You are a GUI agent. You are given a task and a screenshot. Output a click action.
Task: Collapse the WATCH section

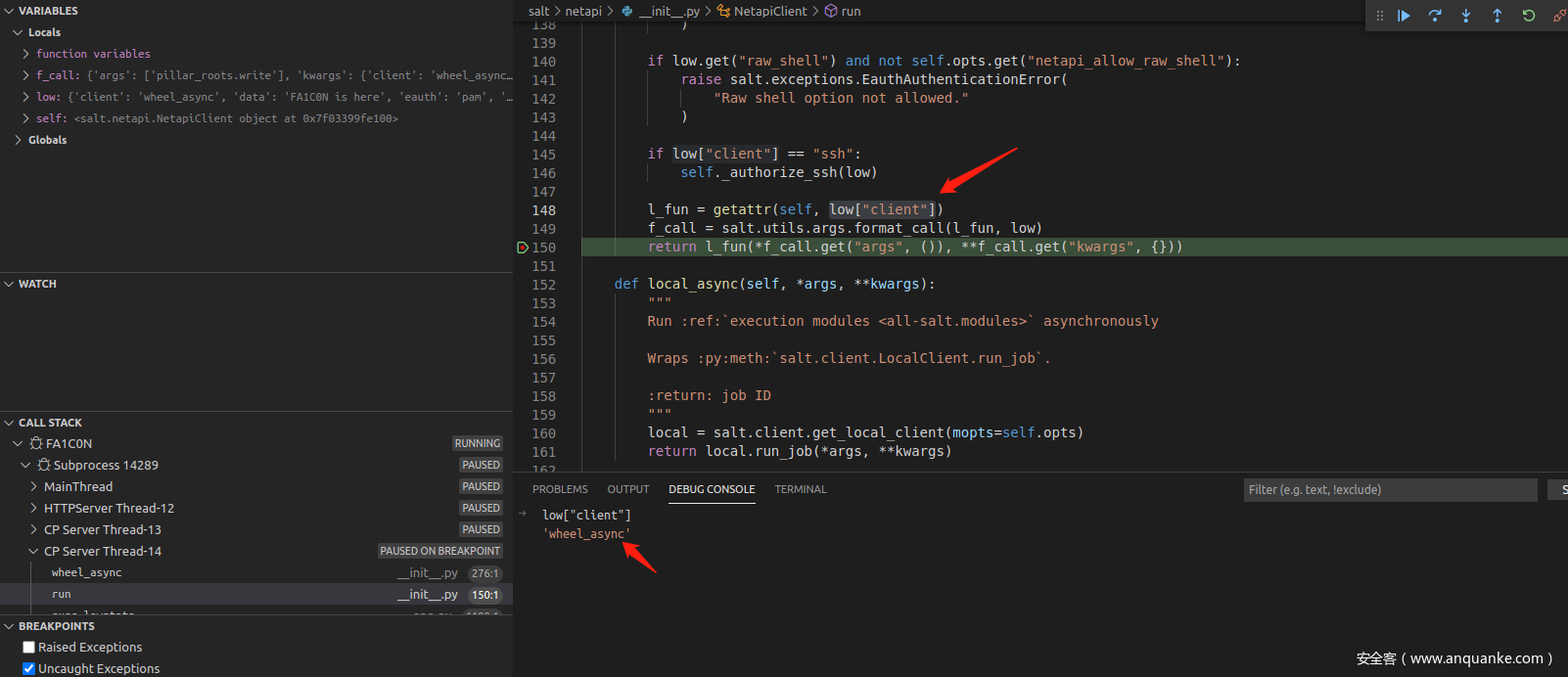pos(10,284)
